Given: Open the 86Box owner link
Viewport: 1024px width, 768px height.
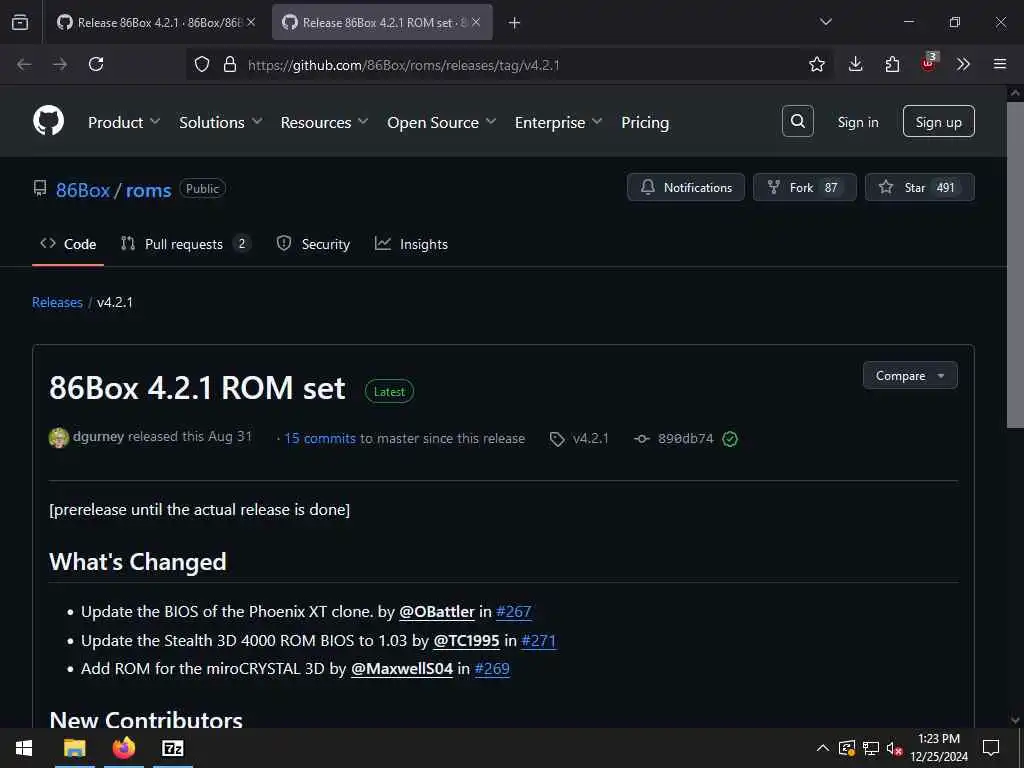Looking at the screenshot, I should pos(83,190).
